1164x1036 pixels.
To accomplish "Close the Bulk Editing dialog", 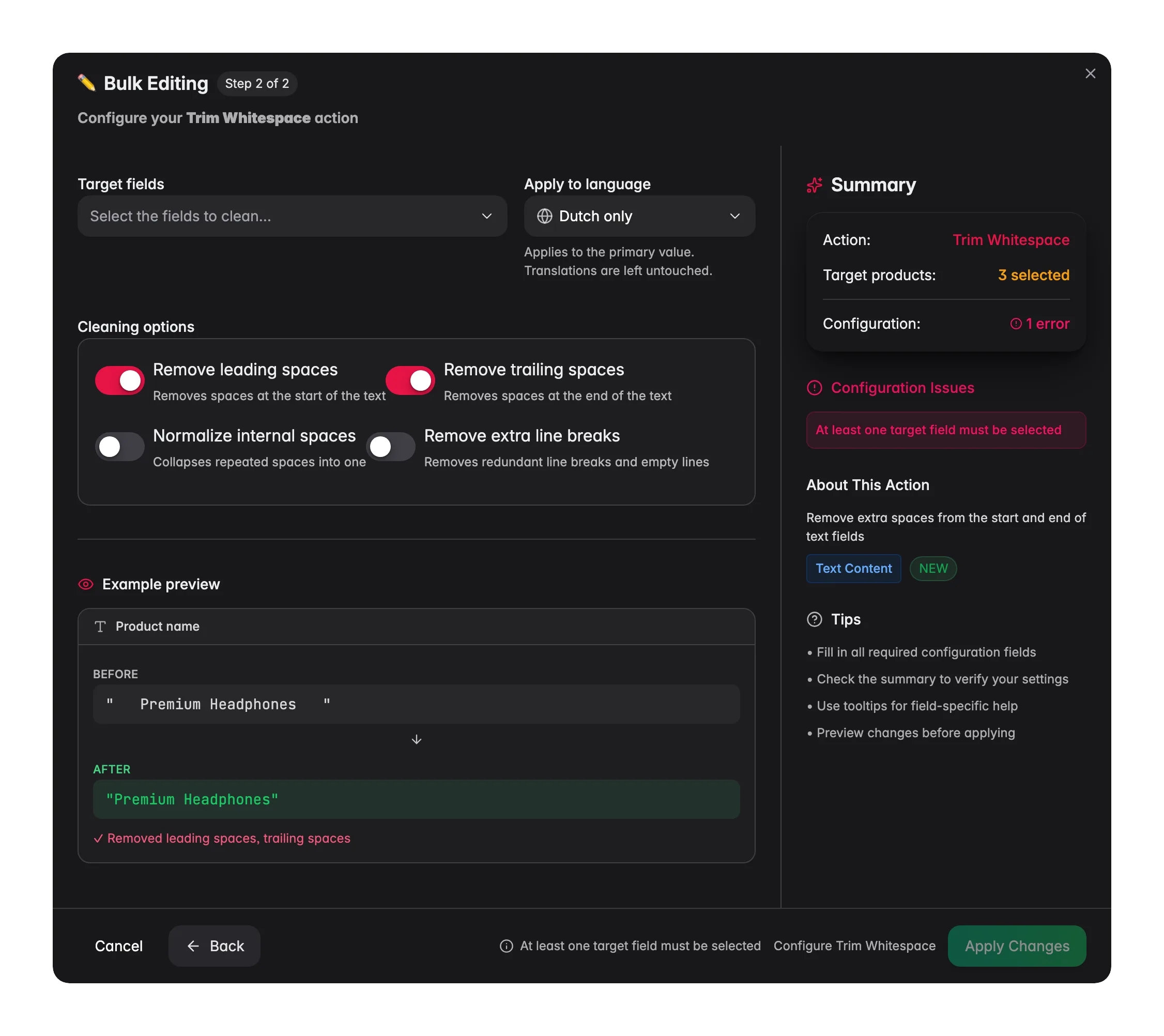I will click(1090, 73).
